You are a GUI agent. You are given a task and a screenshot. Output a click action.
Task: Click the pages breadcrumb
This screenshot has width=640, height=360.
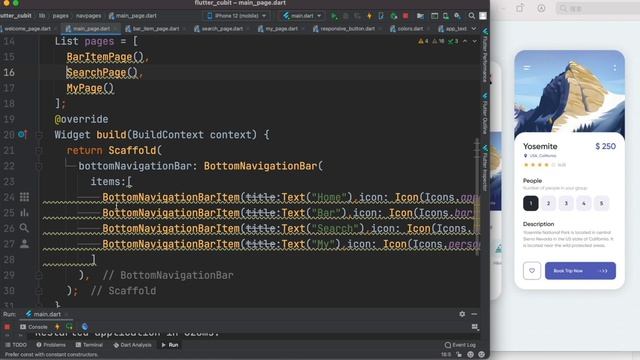(x=60, y=16)
